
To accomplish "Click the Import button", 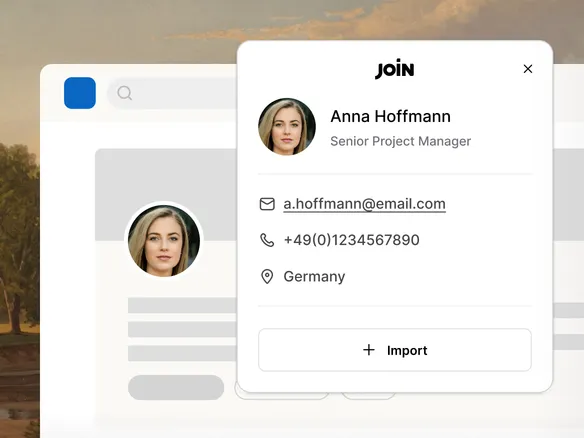I will pyautogui.click(x=395, y=350).
